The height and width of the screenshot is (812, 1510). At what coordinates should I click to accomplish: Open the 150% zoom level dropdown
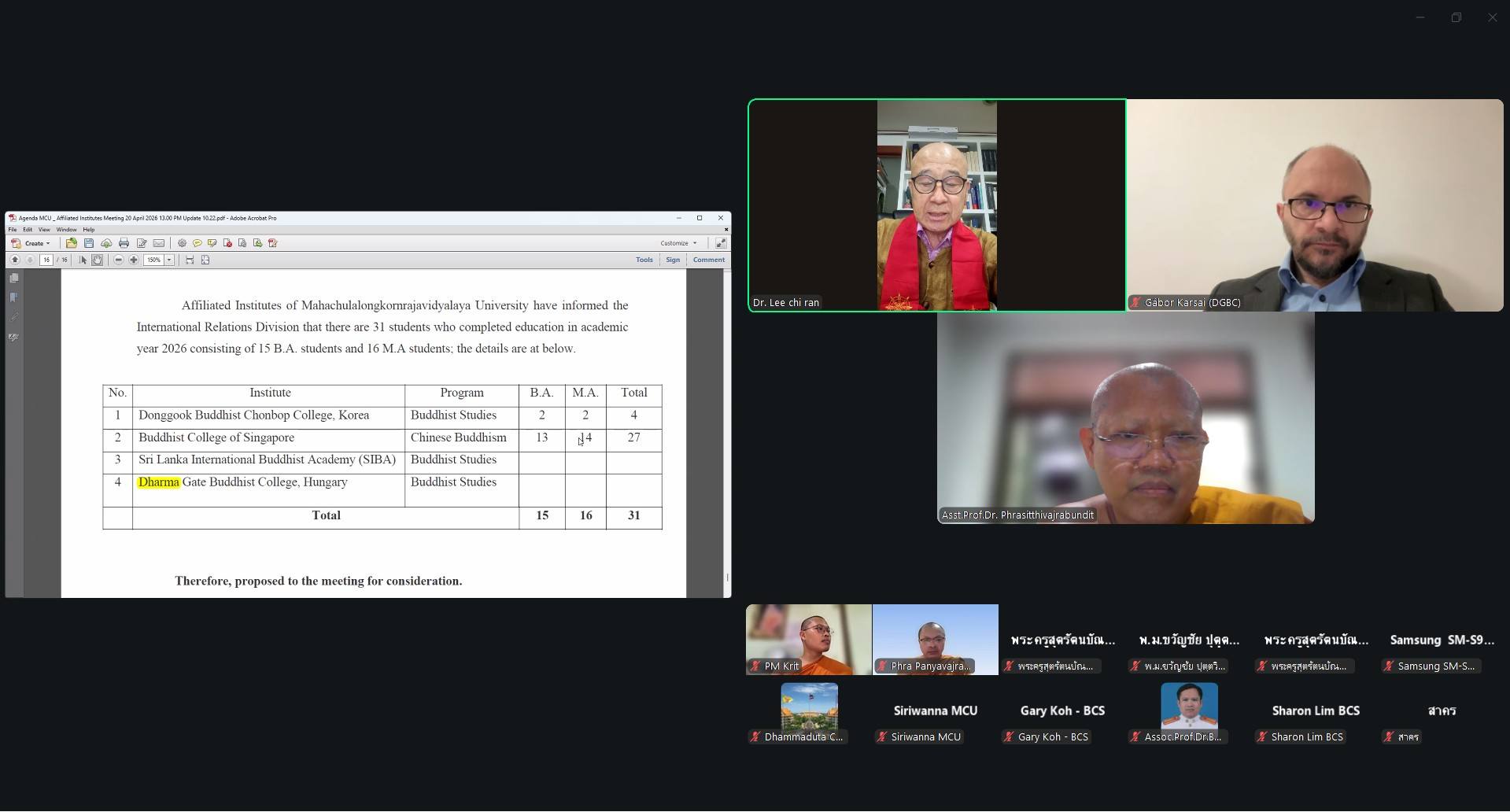(x=169, y=260)
